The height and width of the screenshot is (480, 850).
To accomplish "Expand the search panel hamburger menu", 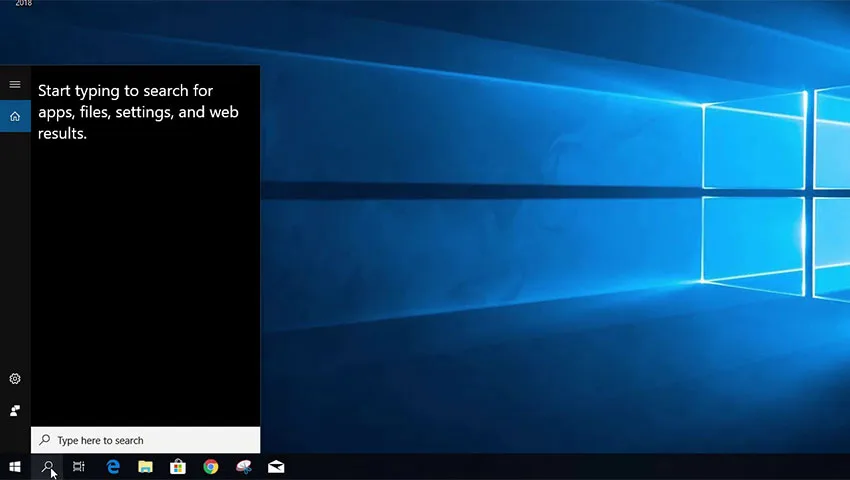I will (15, 84).
